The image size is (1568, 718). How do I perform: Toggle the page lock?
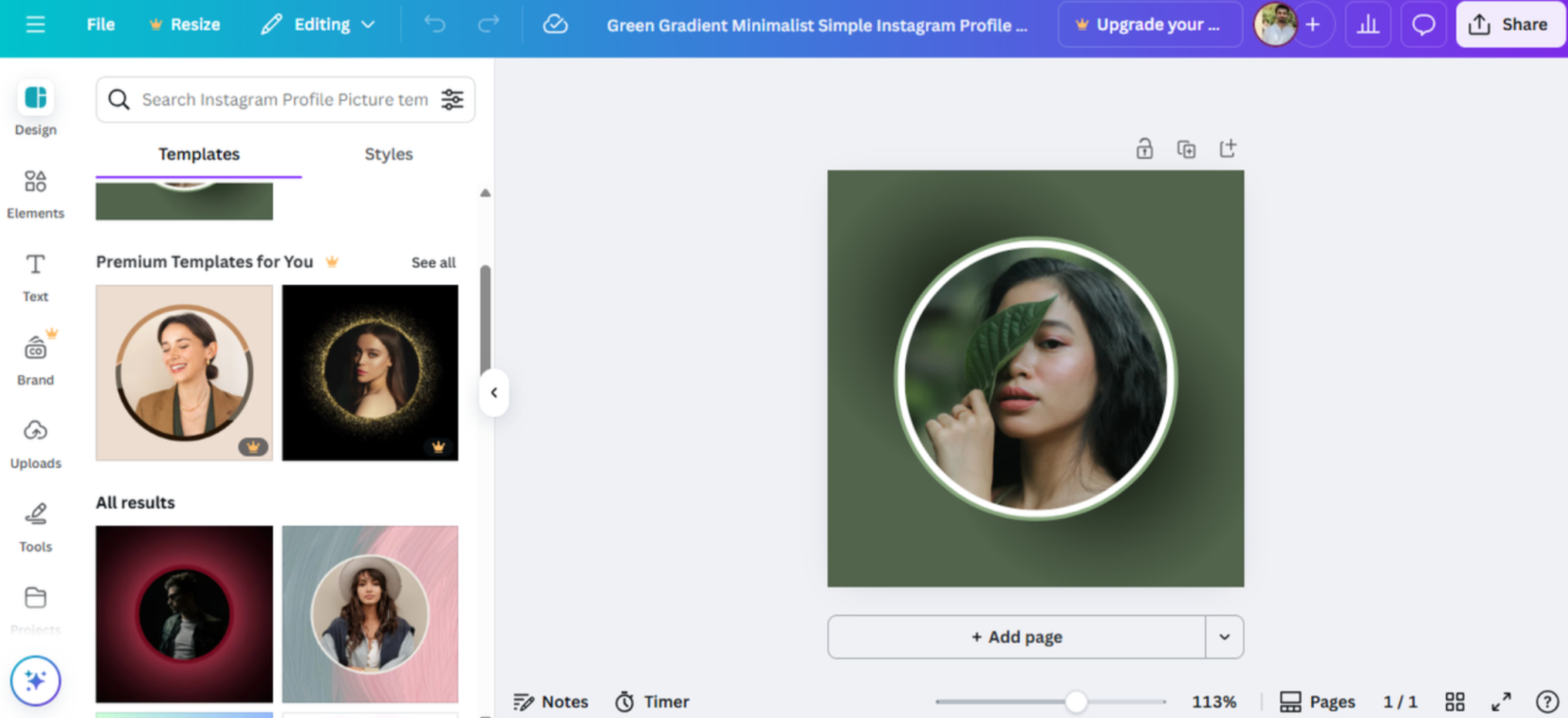[x=1144, y=147]
